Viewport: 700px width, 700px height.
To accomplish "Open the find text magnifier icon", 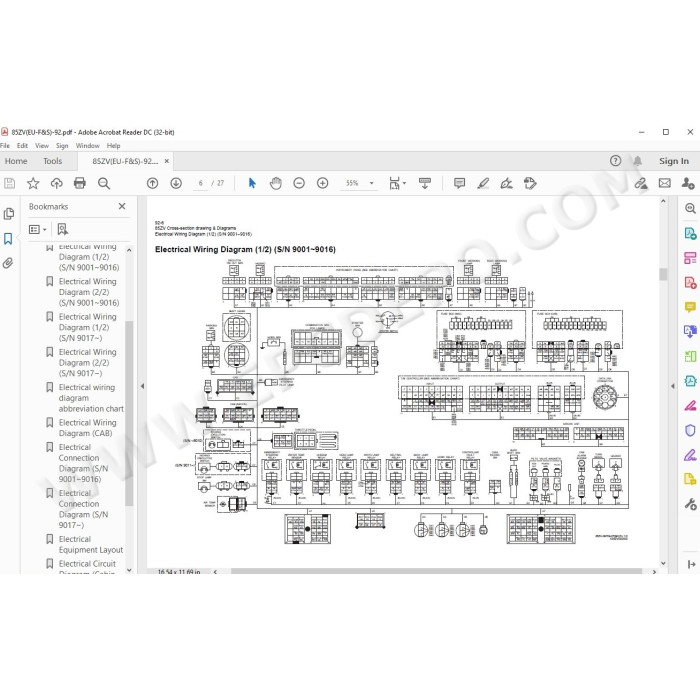I will (x=104, y=183).
